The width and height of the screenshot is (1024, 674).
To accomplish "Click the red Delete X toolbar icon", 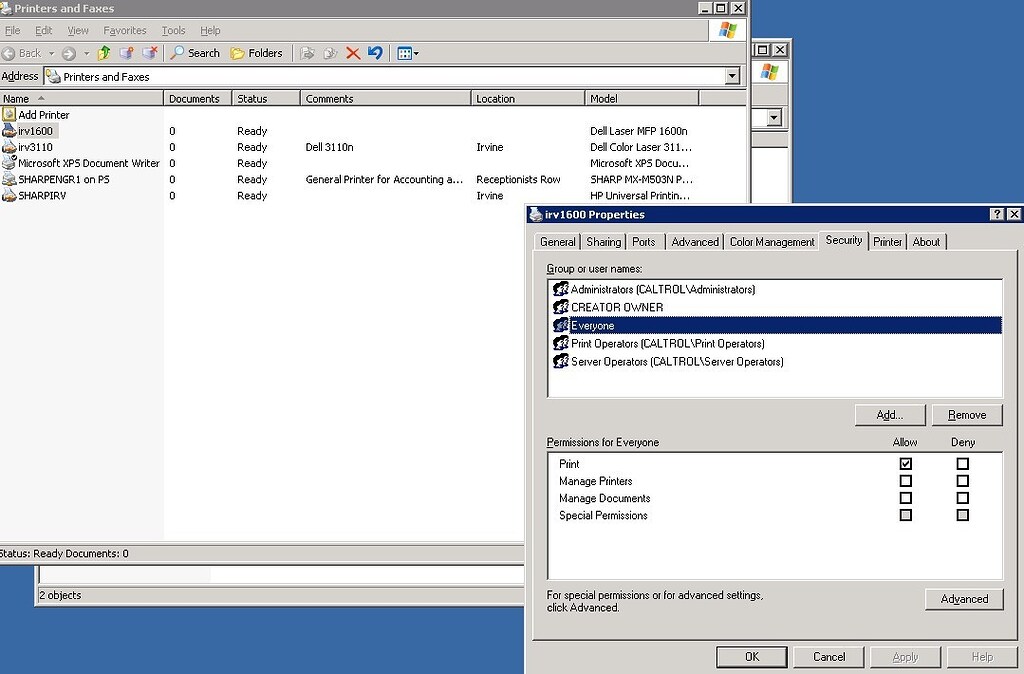I will click(x=352, y=53).
